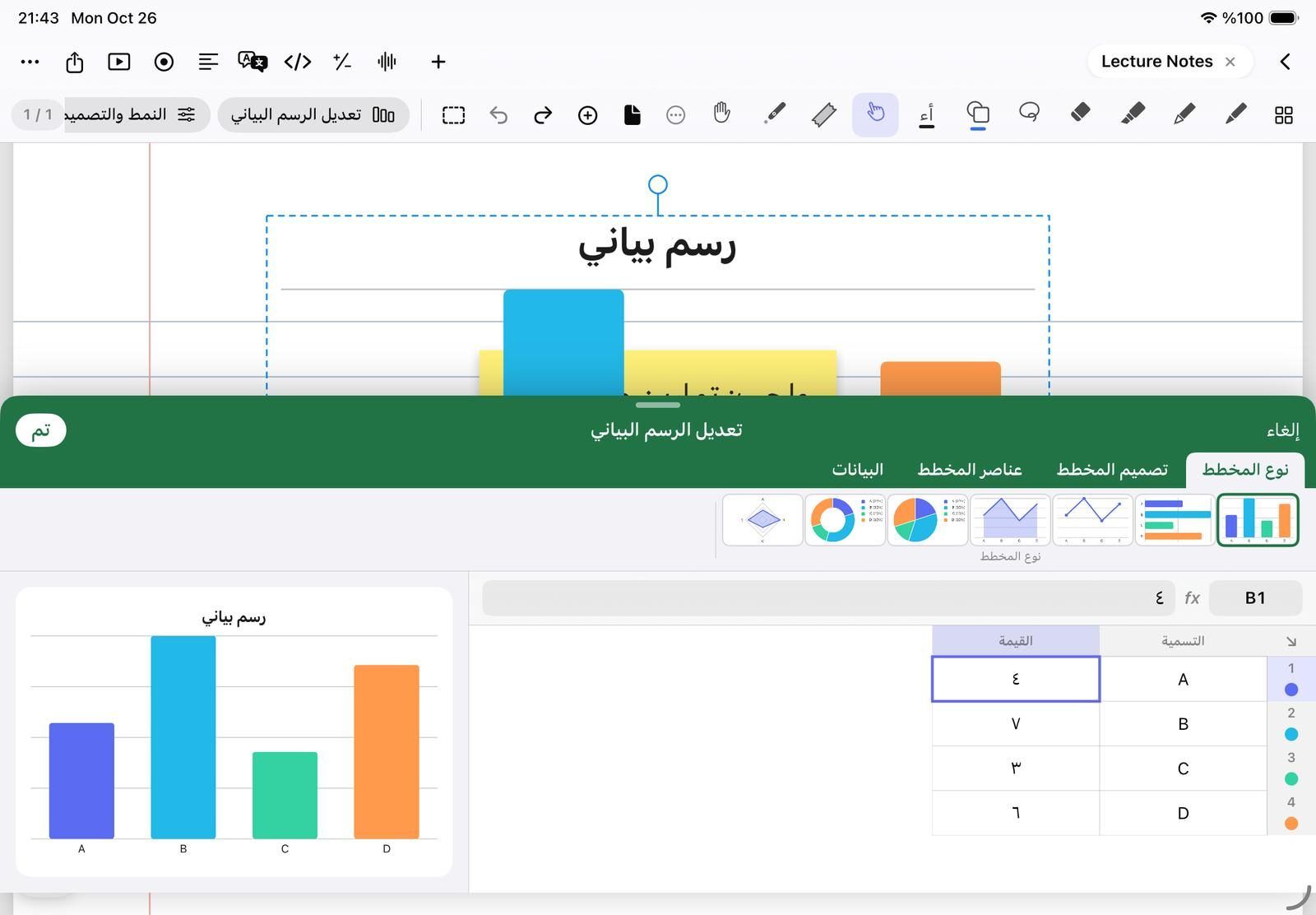Click row 4 orange color dot
The width and height of the screenshot is (1316, 915).
click(1291, 823)
